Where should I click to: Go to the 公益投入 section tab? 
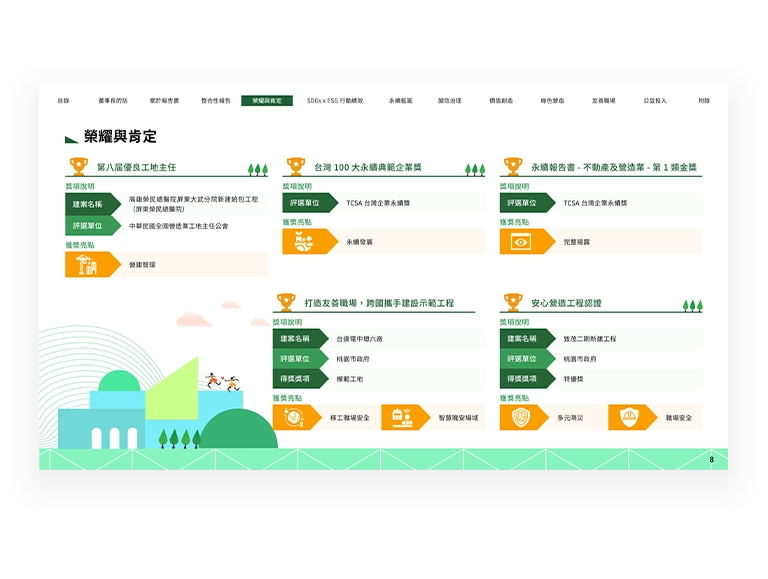(x=655, y=100)
